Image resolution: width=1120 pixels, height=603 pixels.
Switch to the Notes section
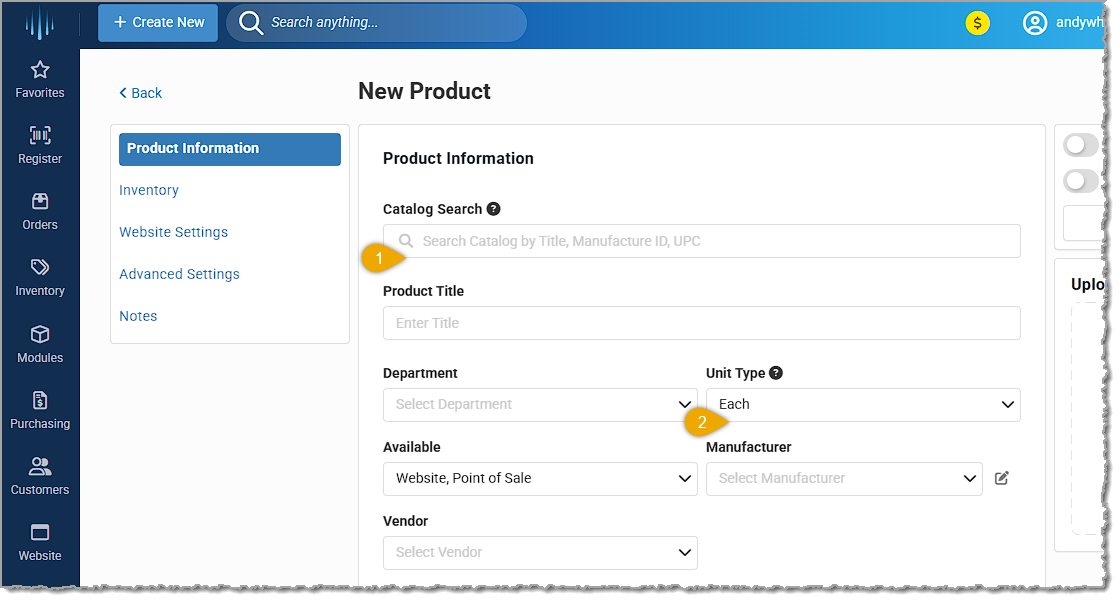pyautogui.click(x=138, y=317)
